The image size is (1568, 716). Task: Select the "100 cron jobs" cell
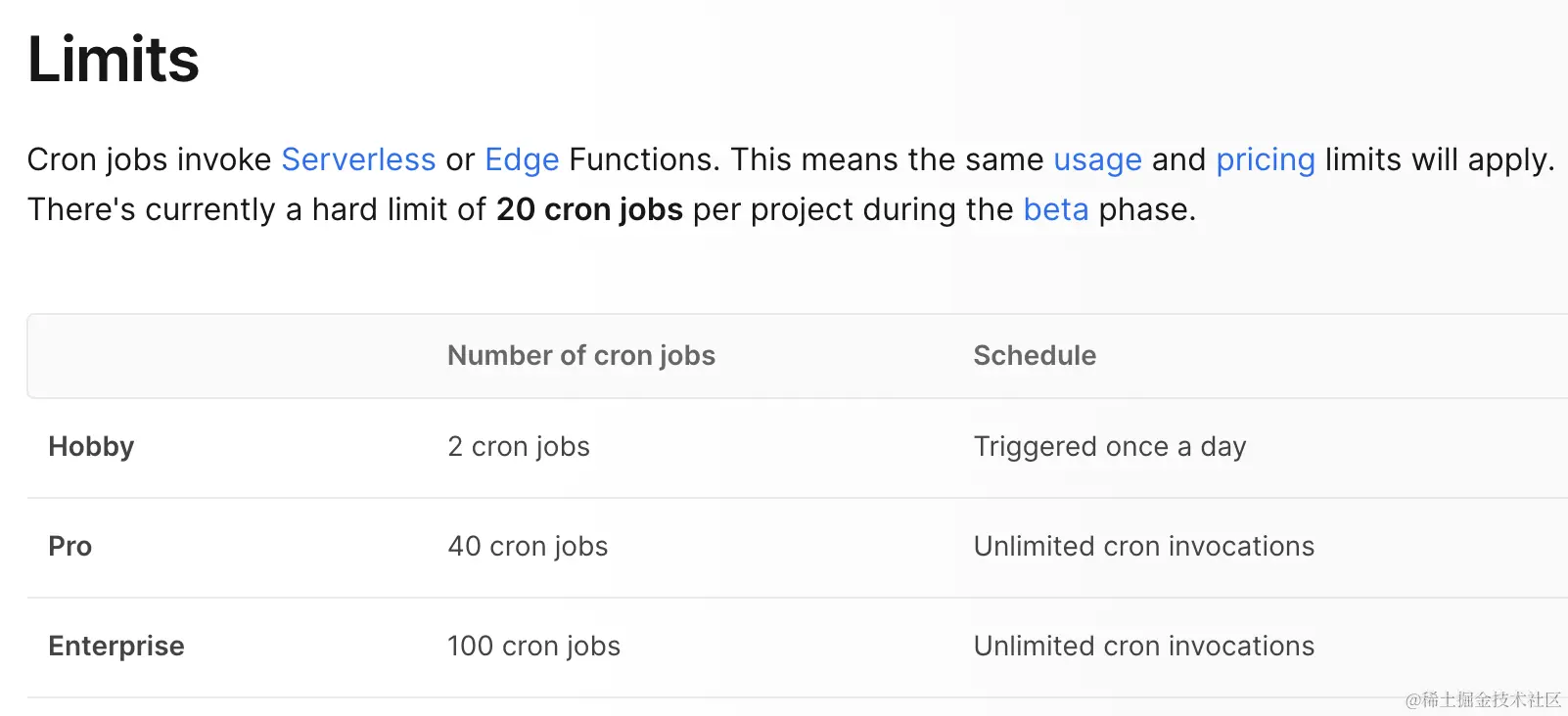[533, 646]
